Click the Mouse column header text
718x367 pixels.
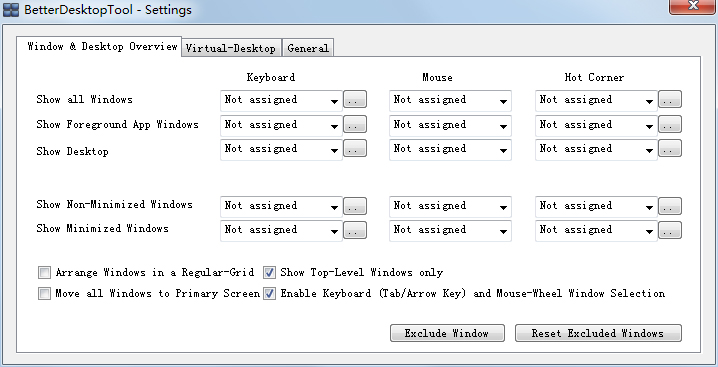(x=437, y=77)
